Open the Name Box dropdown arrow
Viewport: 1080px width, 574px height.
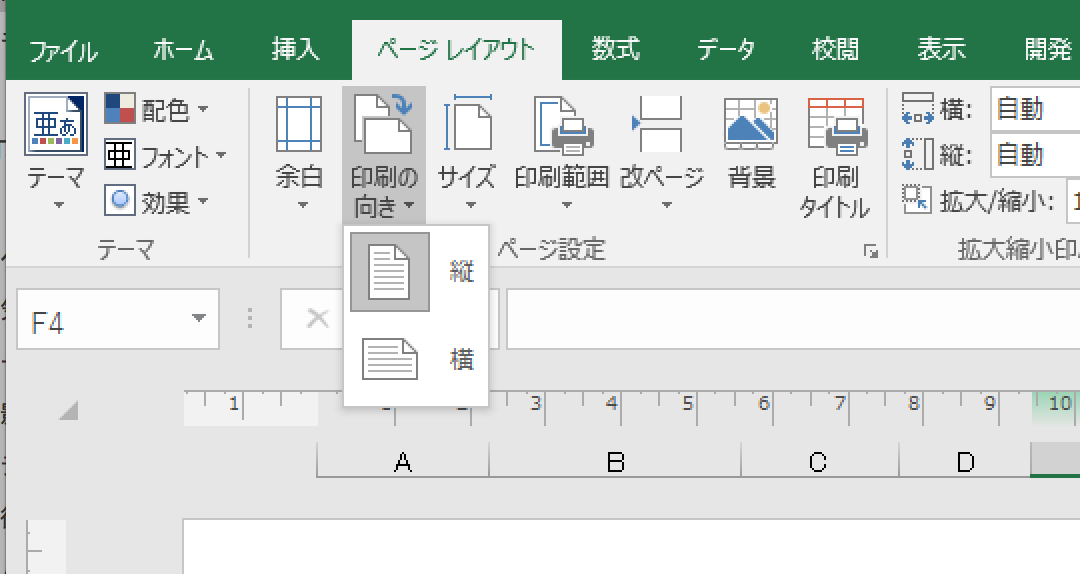coord(199,319)
